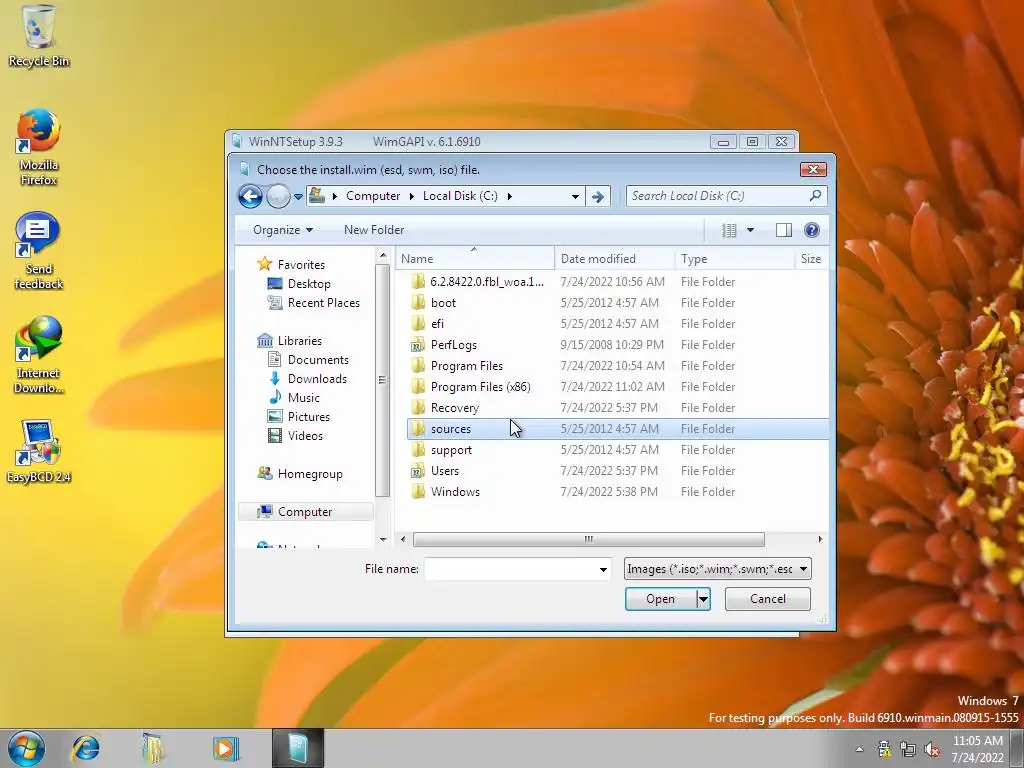Open the Action Center tray icon
Image resolution: width=1024 pixels, height=768 pixels.
(x=884, y=749)
